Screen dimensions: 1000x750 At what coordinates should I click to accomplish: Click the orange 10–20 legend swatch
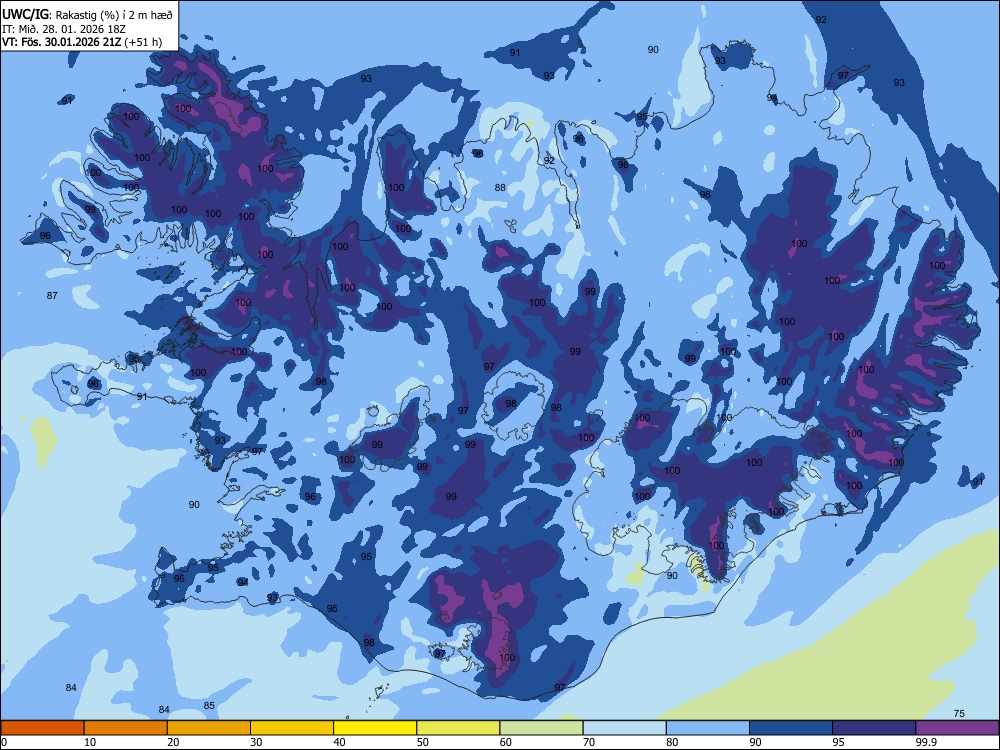pyautogui.click(x=126, y=728)
